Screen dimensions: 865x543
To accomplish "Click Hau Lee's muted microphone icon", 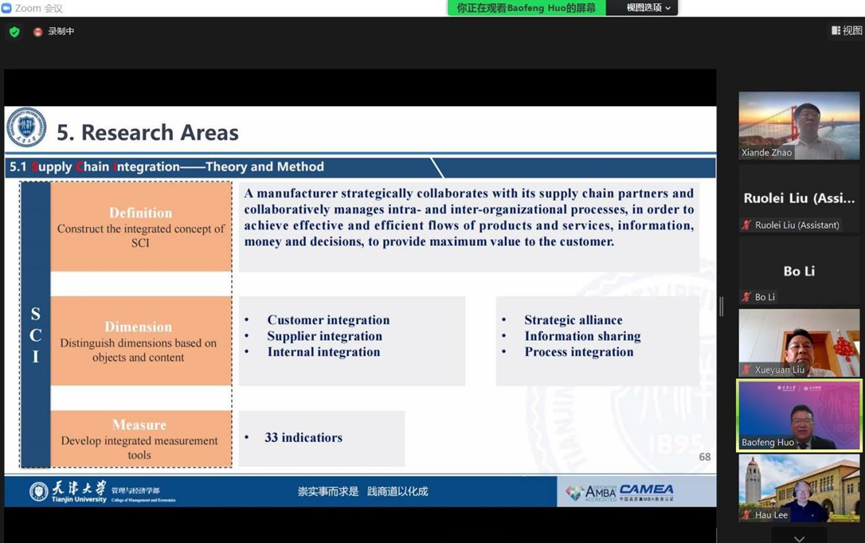I will click(x=746, y=514).
